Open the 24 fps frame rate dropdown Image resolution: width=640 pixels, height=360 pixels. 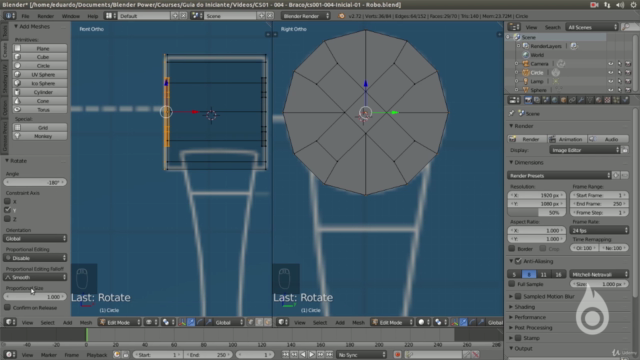599,230
